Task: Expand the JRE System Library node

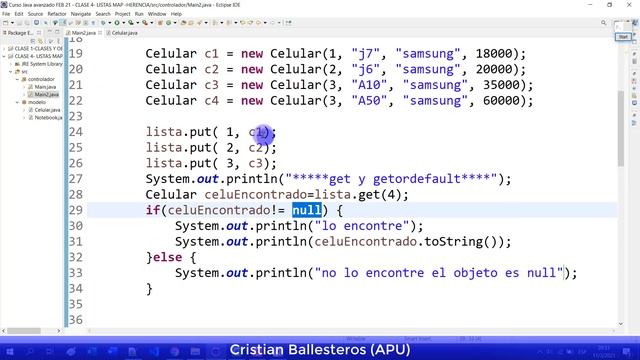Action: pos(11,64)
